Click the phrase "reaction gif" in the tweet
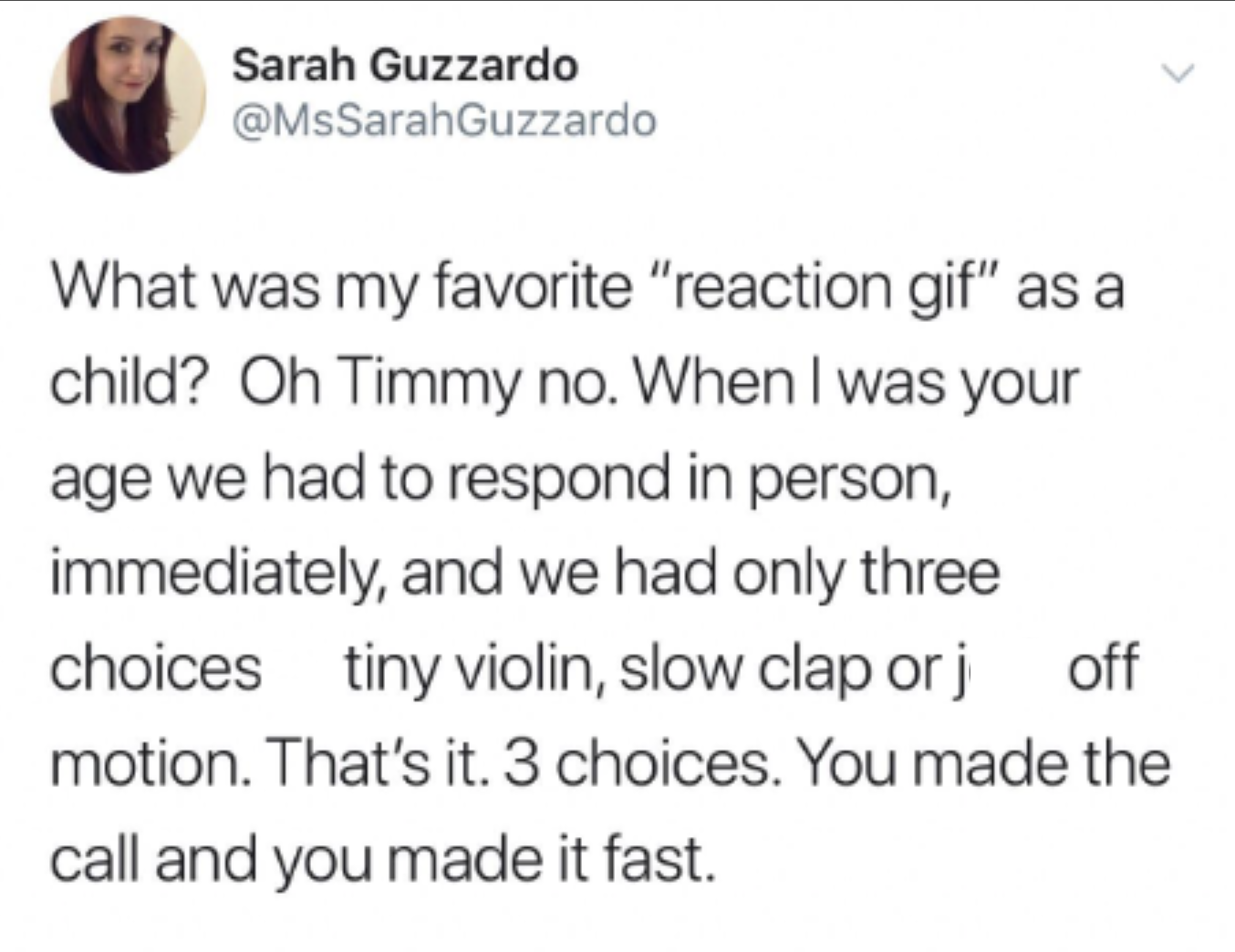The width and height of the screenshot is (1235, 952). tap(826, 287)
